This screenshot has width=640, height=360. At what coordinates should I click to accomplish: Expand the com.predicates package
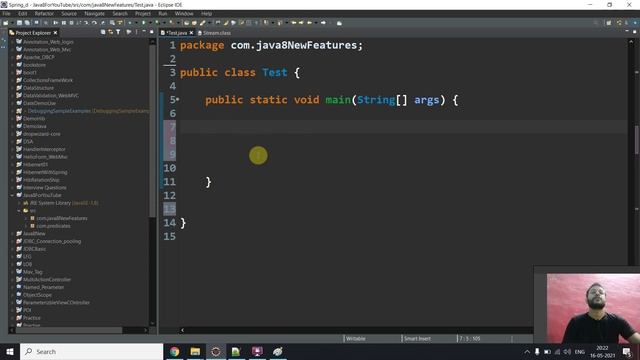[26, 226]
